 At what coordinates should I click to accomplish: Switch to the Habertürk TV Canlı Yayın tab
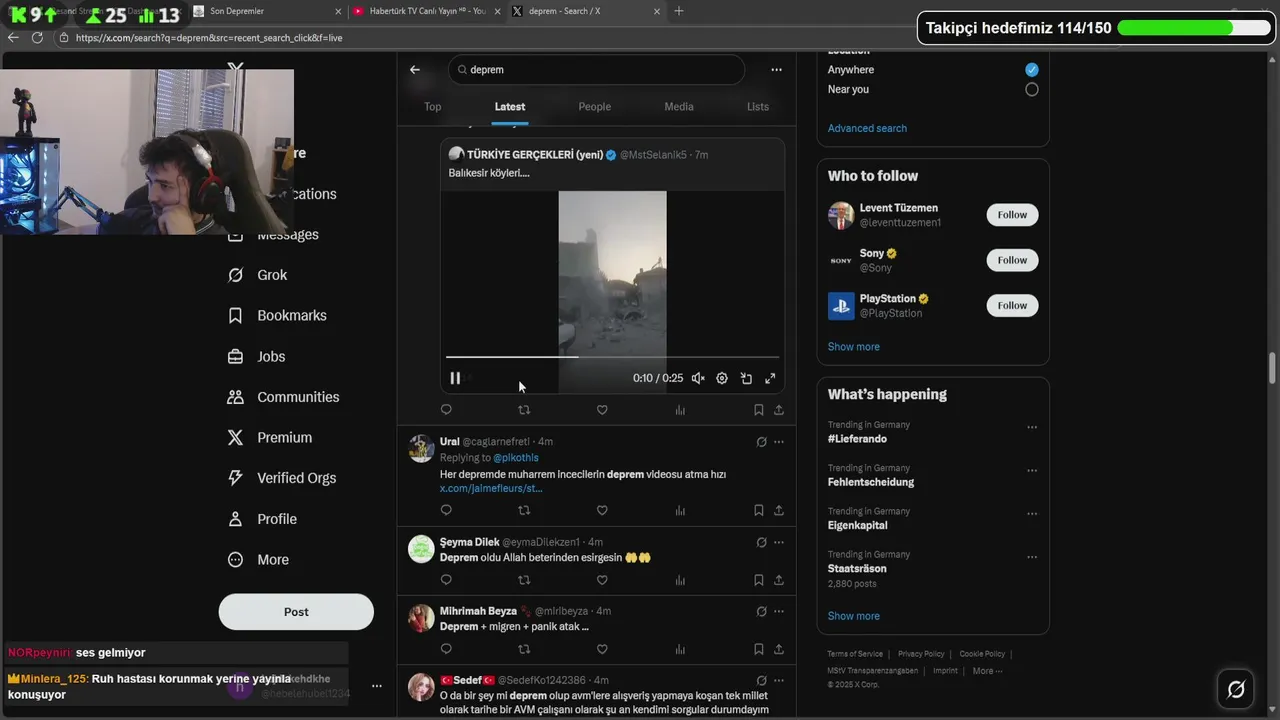(426, 11)
